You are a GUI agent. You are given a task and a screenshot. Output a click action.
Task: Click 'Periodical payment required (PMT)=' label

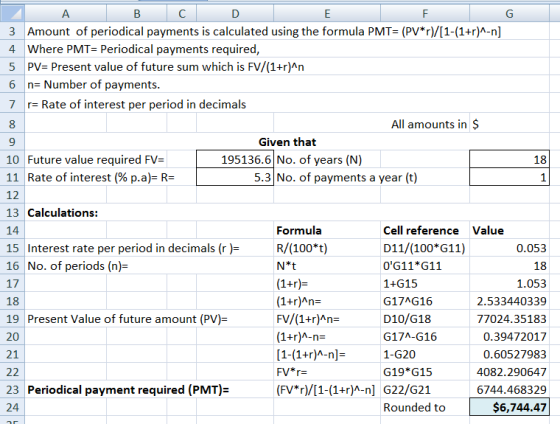click(x=128, y=390)
